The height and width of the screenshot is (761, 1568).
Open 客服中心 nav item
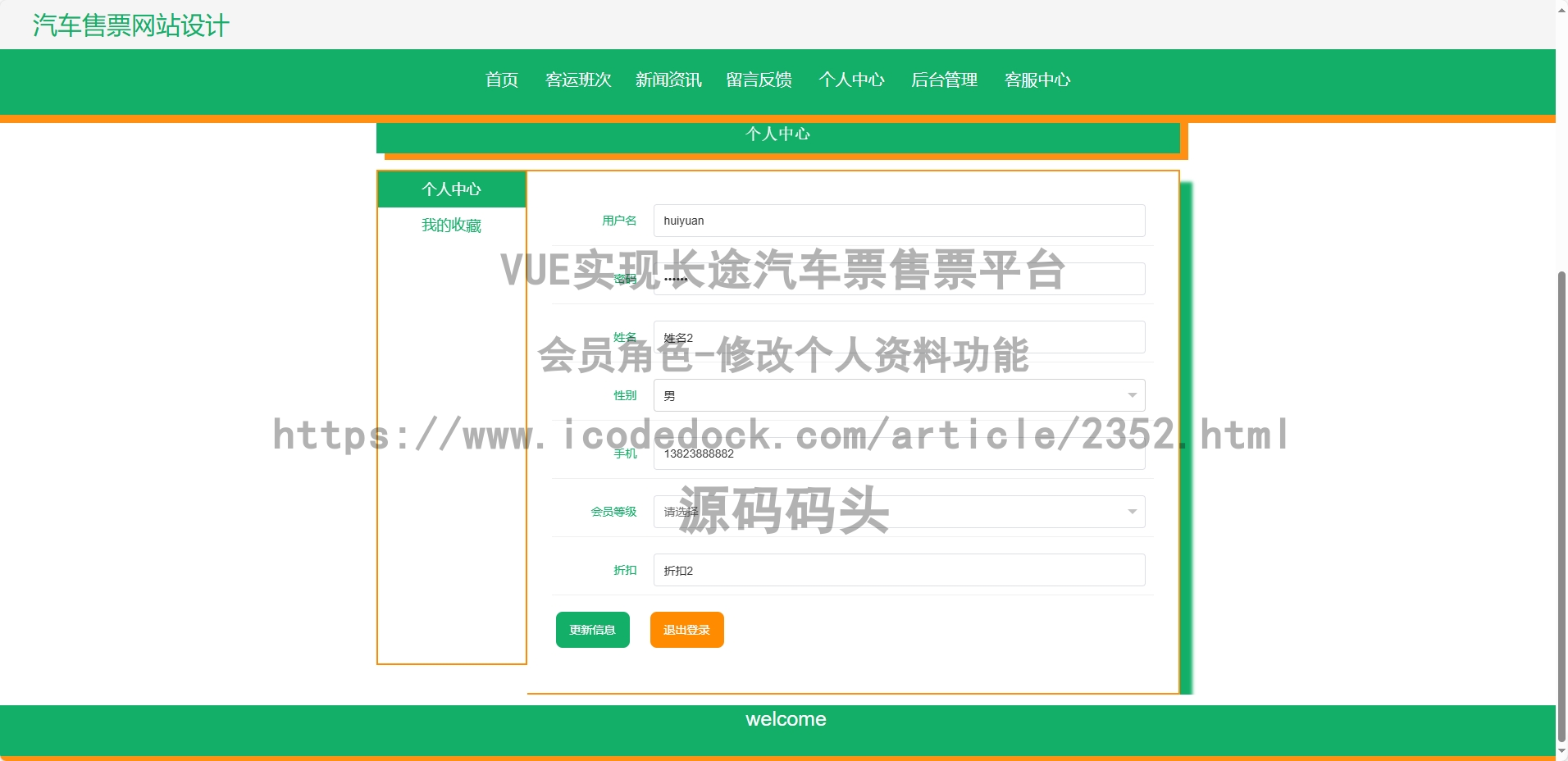point(1037,80)
